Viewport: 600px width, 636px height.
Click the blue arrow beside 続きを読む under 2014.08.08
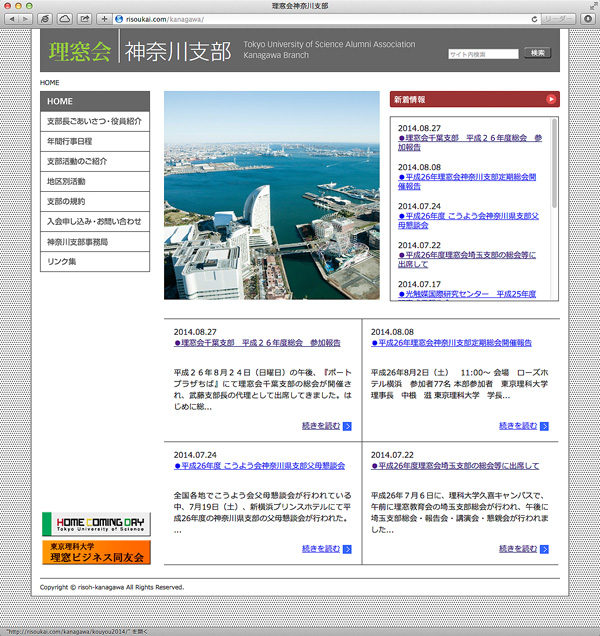point(544,426)
